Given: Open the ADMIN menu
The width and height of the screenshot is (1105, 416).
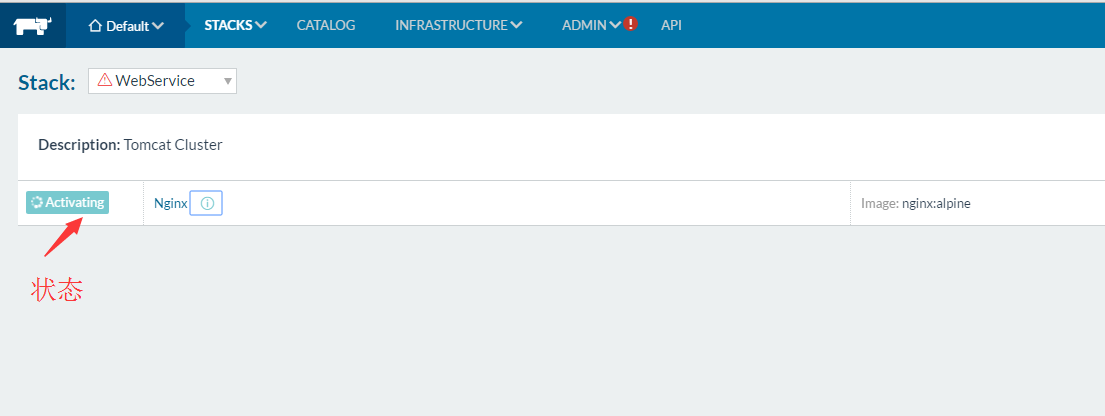Looking at the screenshot, I should pyautogui.click(x=584, y=25).
